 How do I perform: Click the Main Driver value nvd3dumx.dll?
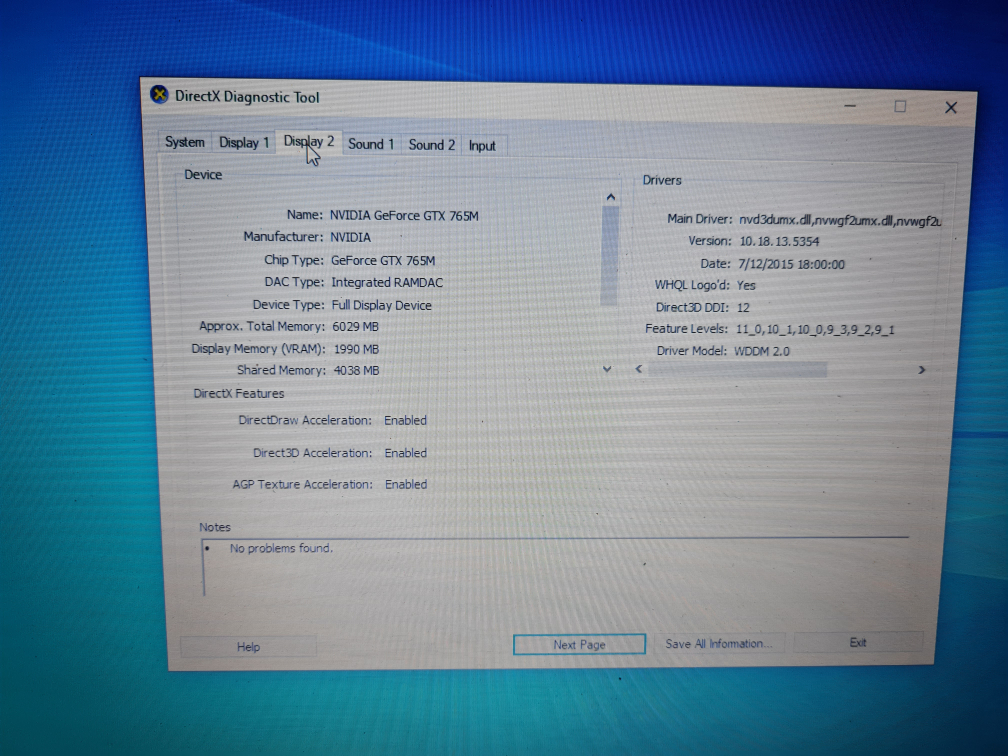pyautogui.click(x=840, y=220)
